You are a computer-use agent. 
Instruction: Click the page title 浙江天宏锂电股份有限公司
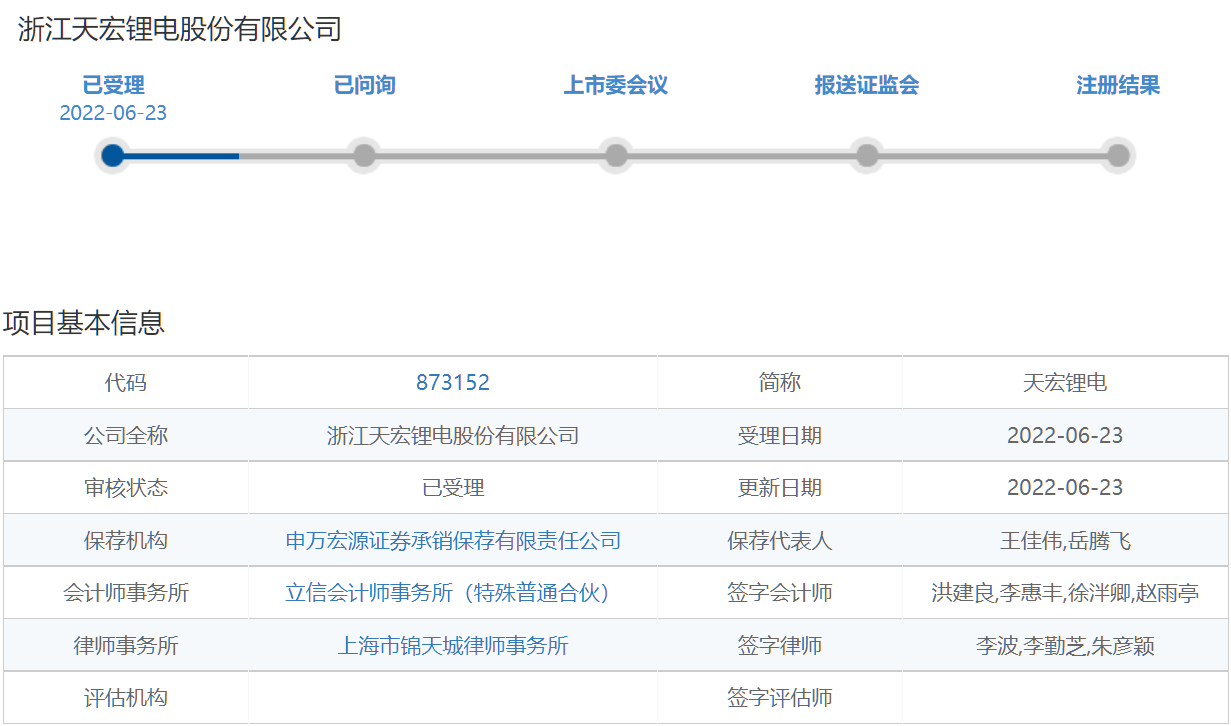[x=180, y=29]
